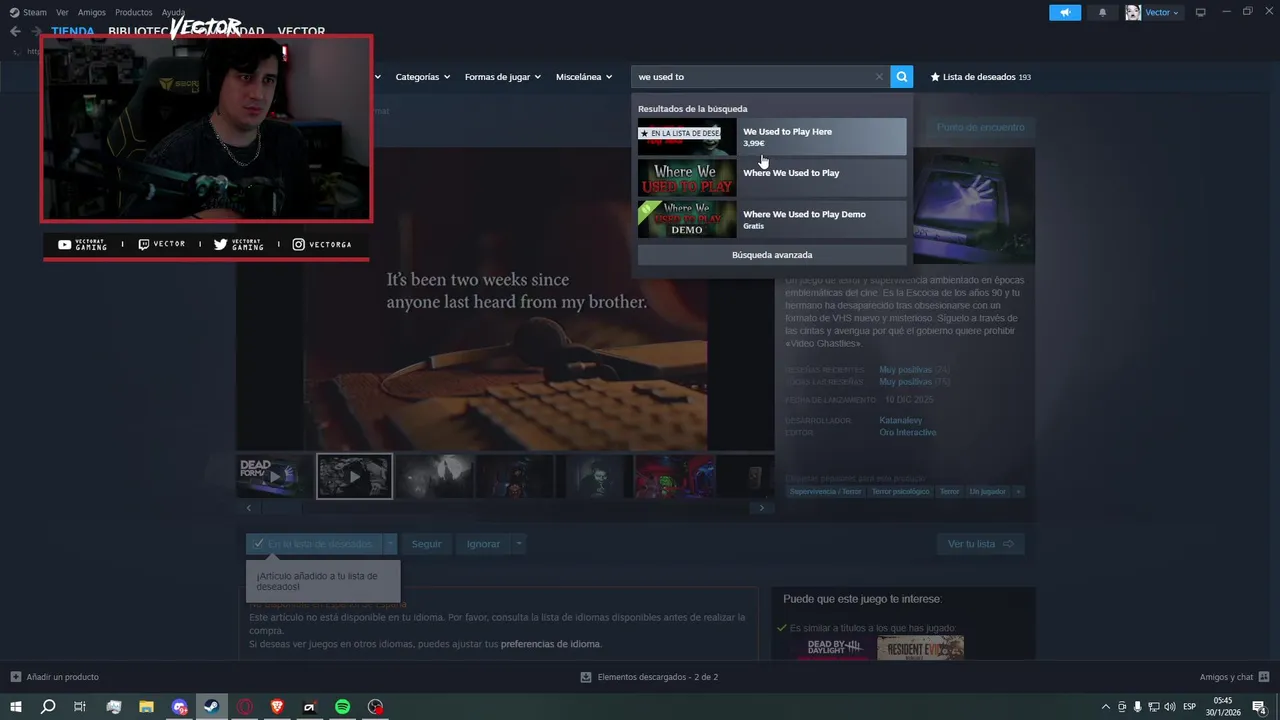Click 'Añadir un producto' at bottom left
Image resolution: width=1280 pixels, height=720 pixels.
[x=55, y=677]
